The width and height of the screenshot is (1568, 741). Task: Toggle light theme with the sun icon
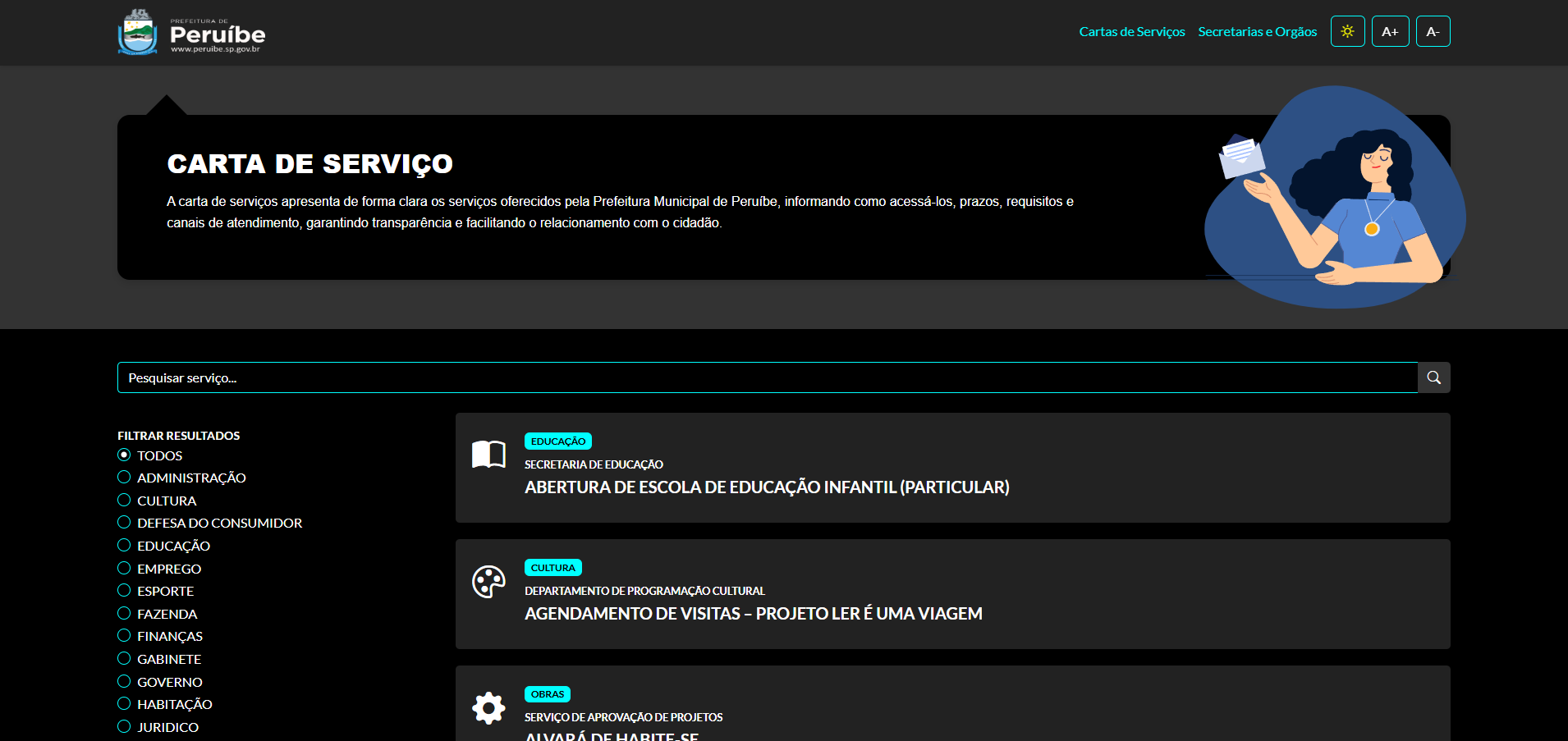point(1347,31)
